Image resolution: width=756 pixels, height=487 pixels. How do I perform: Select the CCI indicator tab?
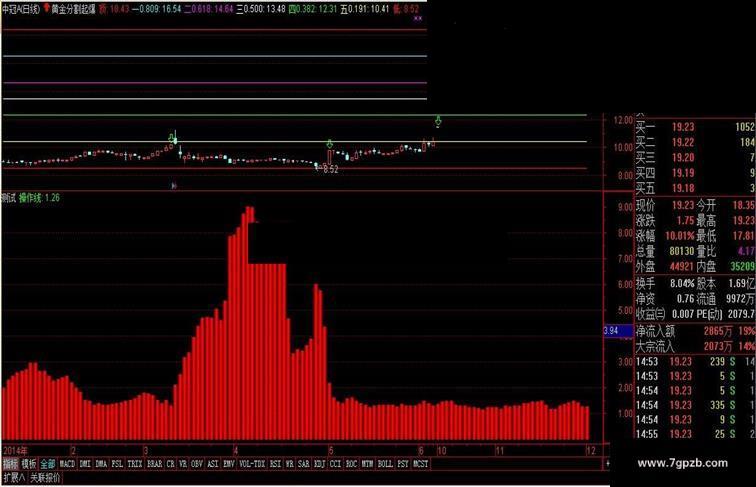point(335,464)
